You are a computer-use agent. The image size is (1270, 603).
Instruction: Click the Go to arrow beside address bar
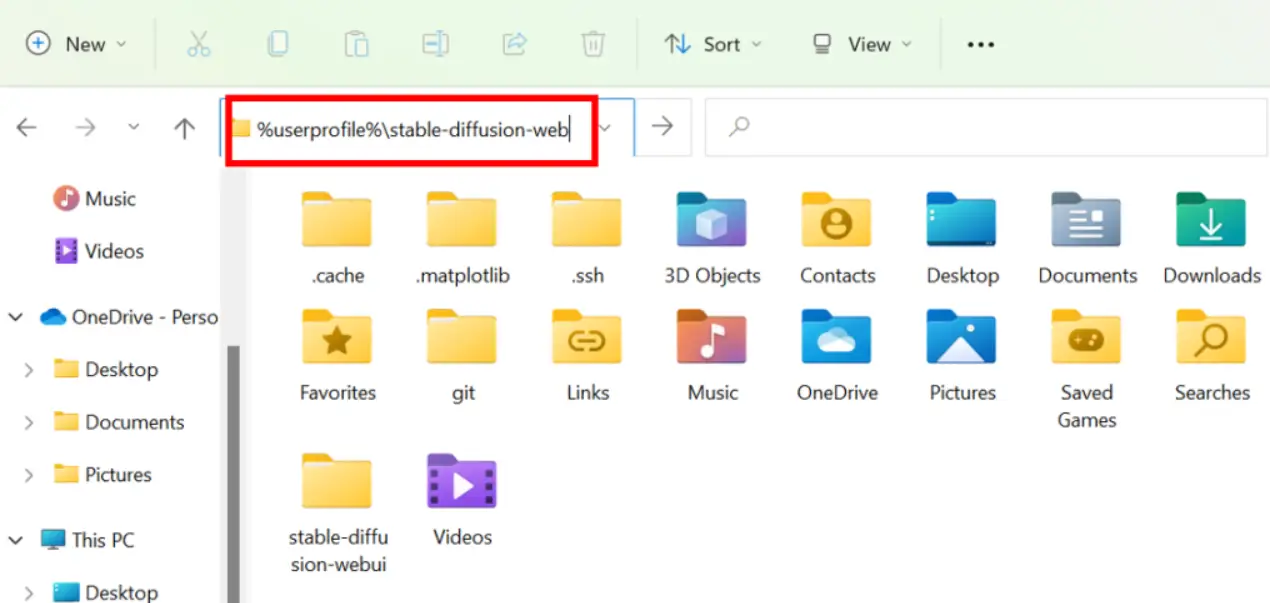tap(662, 126)
